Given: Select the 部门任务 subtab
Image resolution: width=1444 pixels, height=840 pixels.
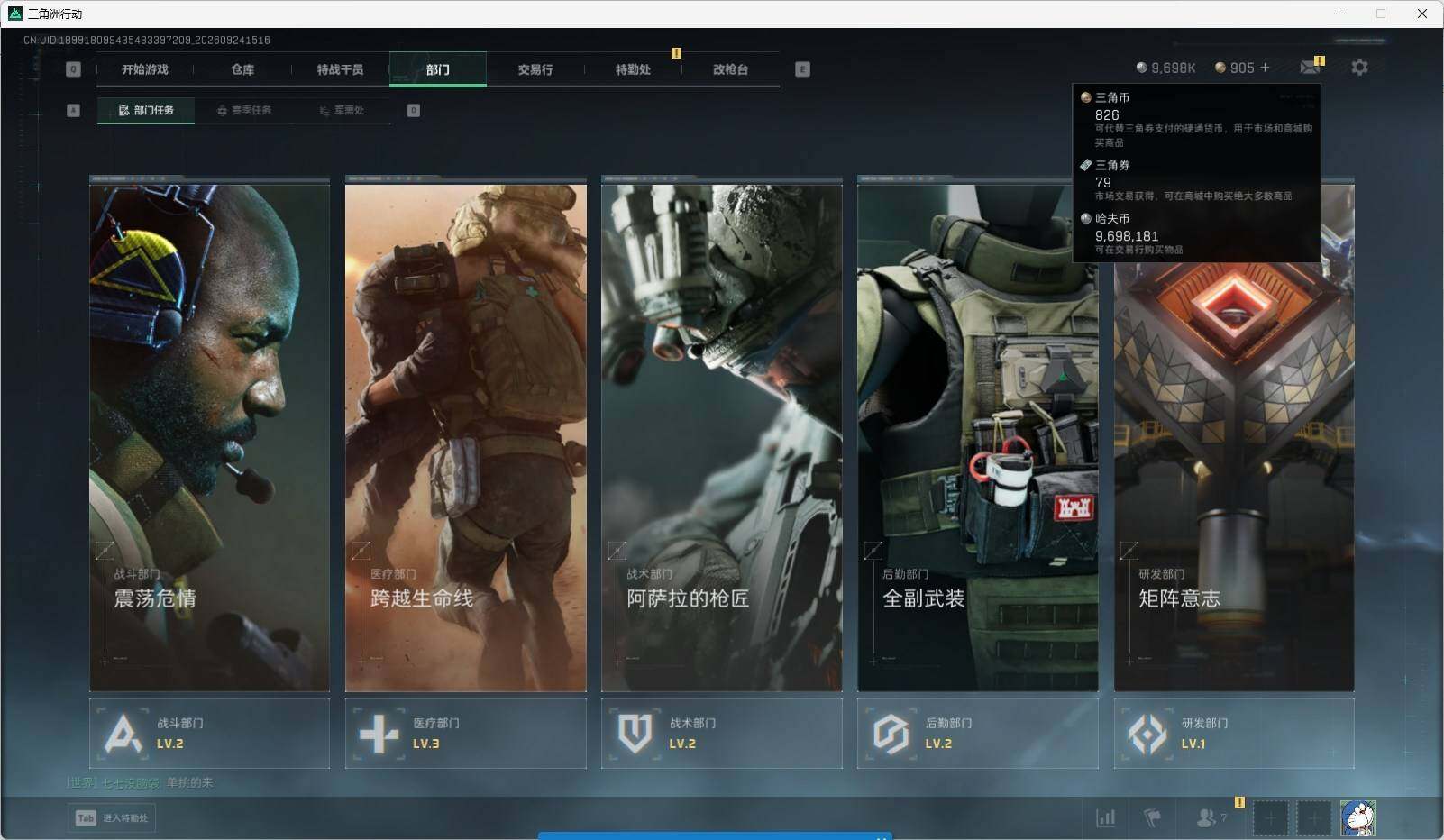Looking at the screenshot, I should click(146, 110).
